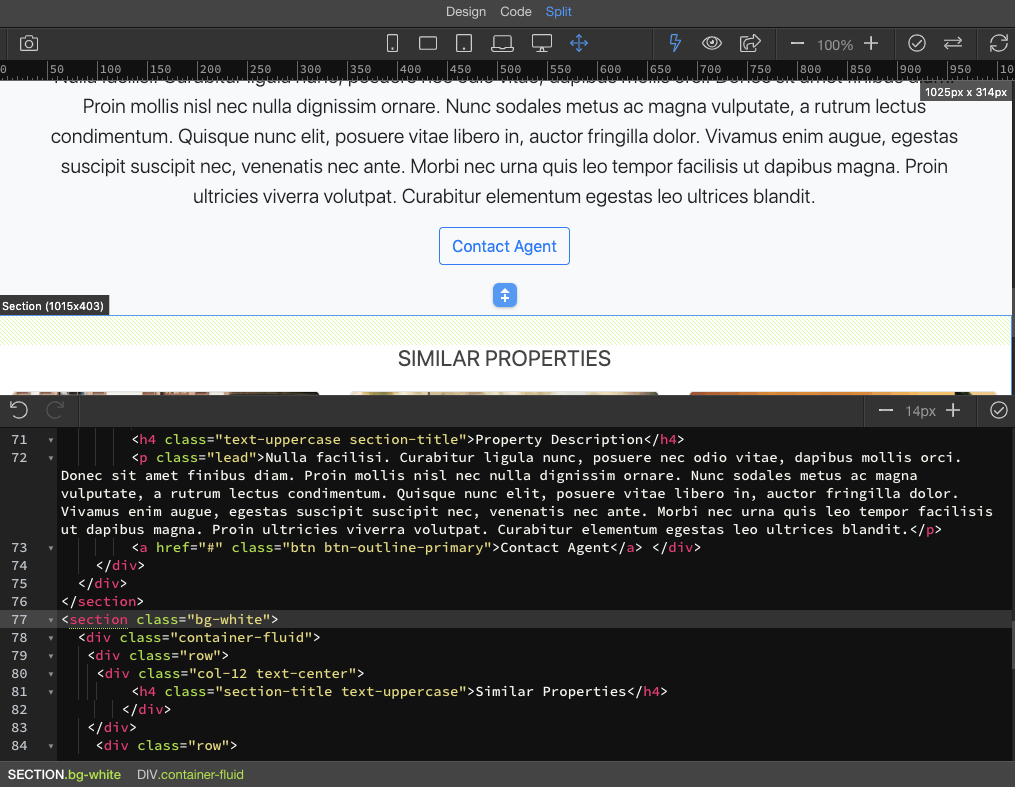Switch to phone viewport size

(392, 43)
